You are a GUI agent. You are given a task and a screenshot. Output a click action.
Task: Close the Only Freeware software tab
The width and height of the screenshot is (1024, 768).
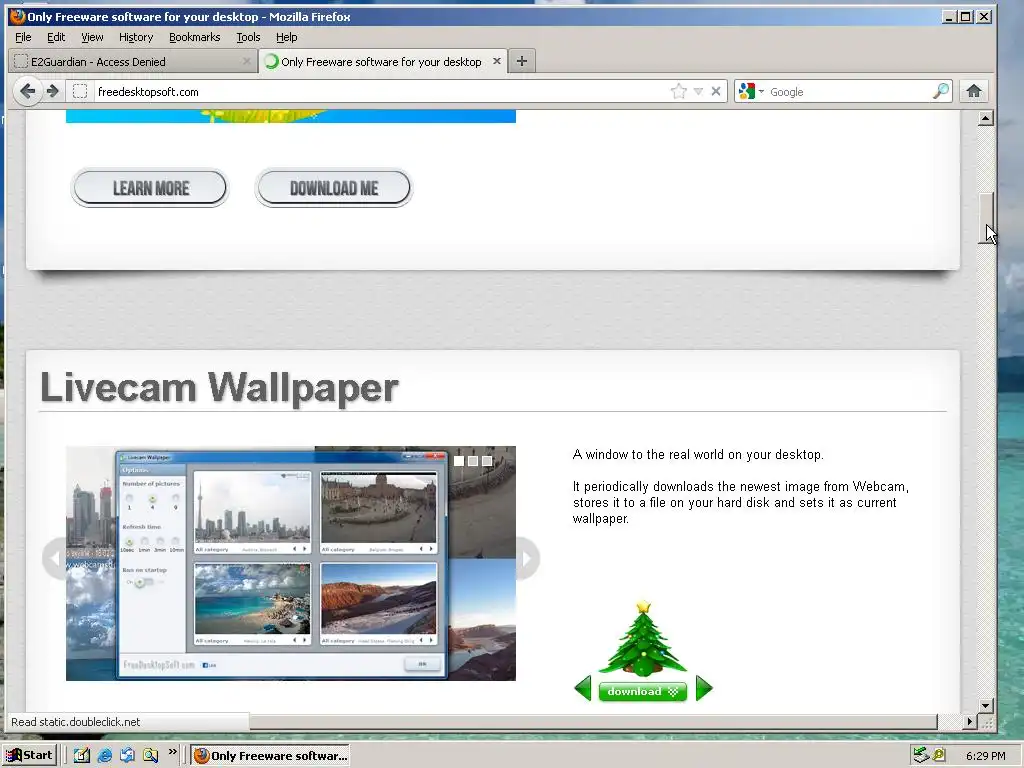click(497, 61)
